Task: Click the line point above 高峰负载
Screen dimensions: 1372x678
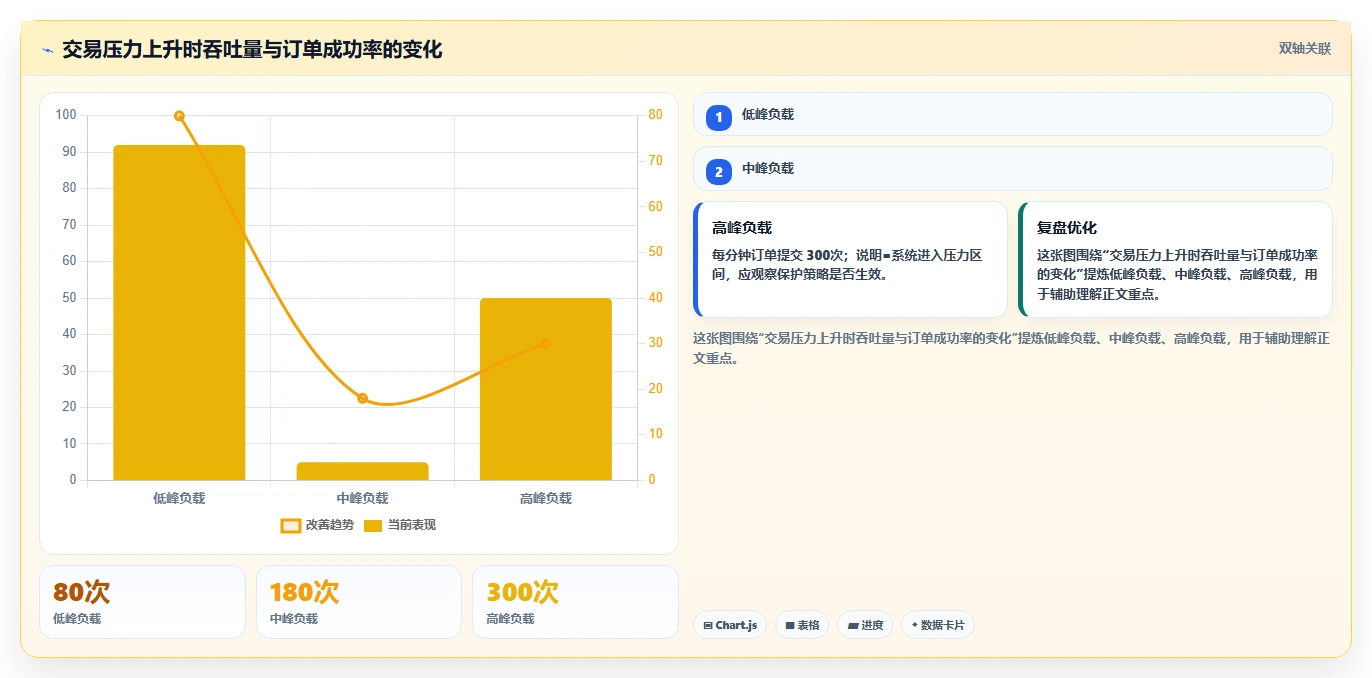Action: [546, 343]
